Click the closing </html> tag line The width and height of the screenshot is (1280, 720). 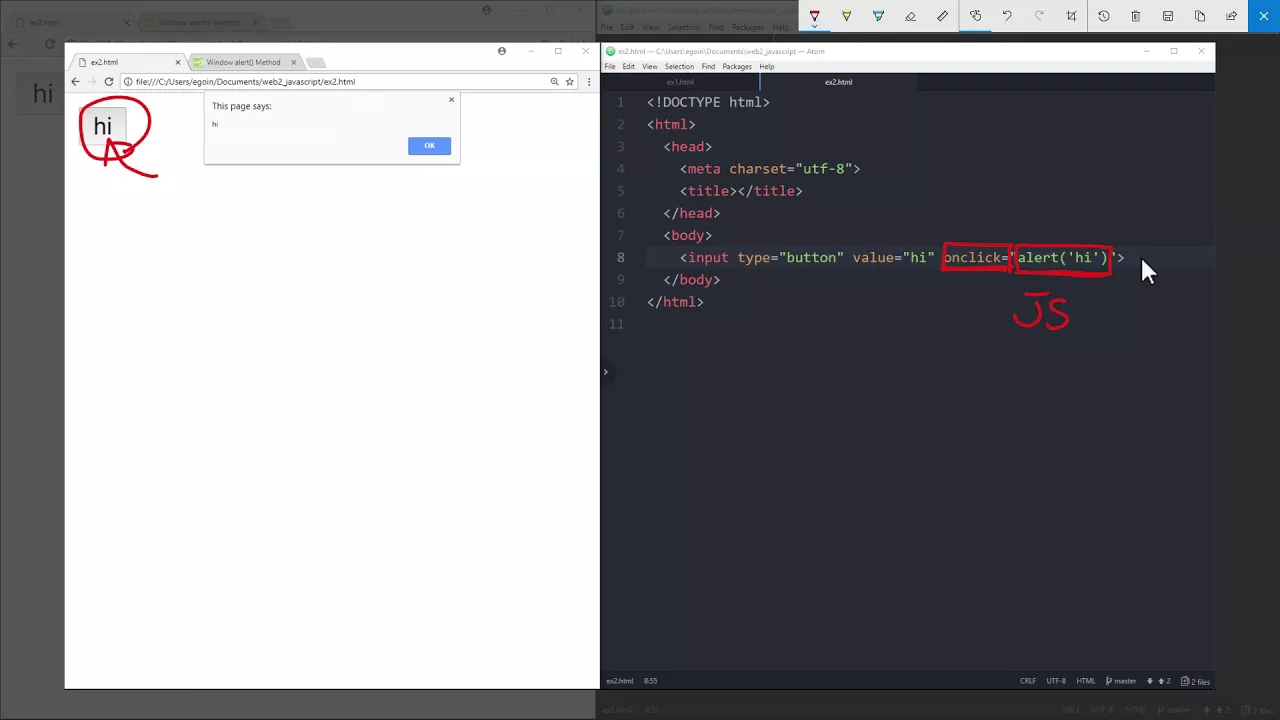[675, 302]
